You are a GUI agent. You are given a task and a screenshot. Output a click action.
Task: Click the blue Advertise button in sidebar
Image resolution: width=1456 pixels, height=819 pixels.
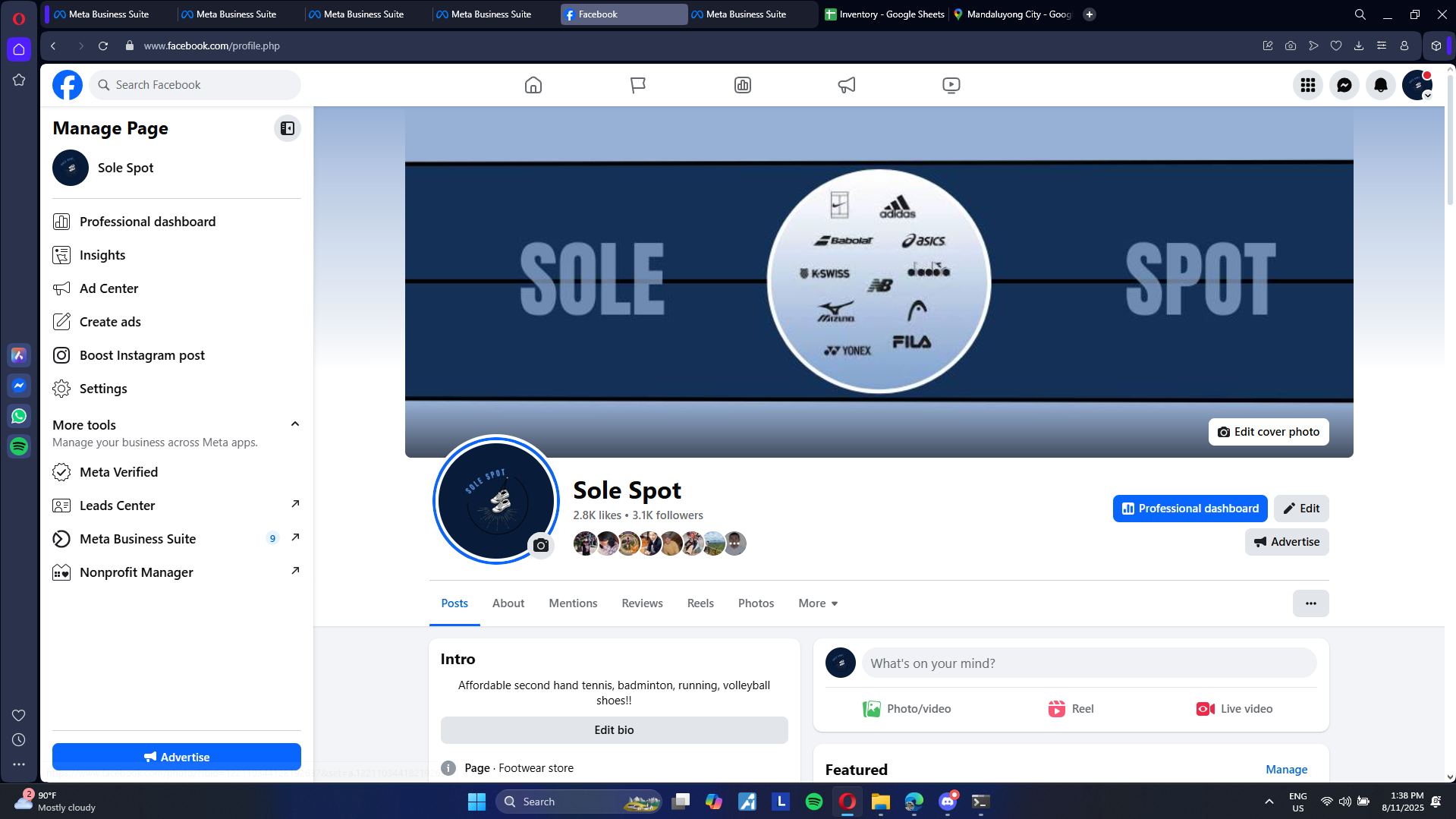177,757
